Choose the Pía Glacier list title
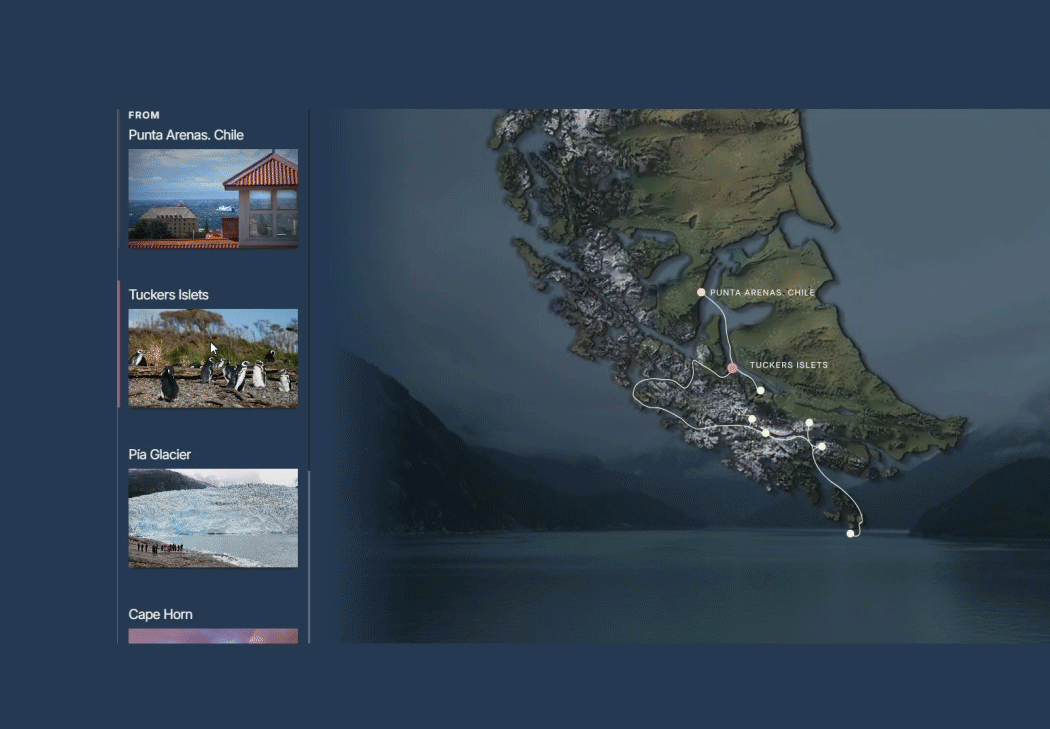Viewport: 1050px width, 729px height. pyautogui.click(x=160, y=455)
